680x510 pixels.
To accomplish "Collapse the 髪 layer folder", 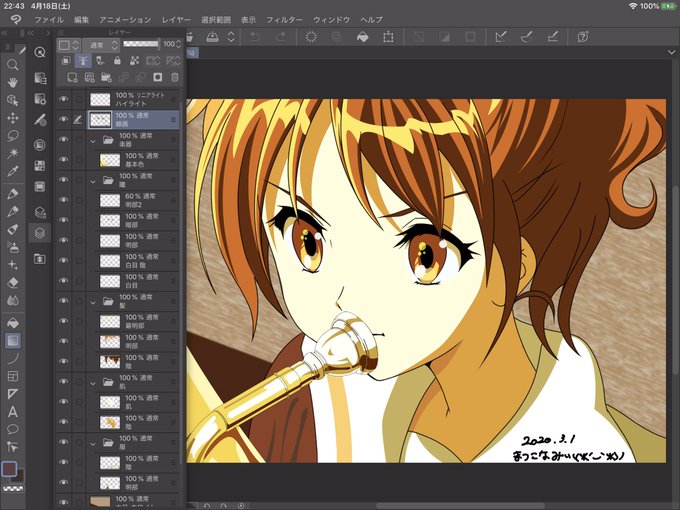I will pos(93,302).
